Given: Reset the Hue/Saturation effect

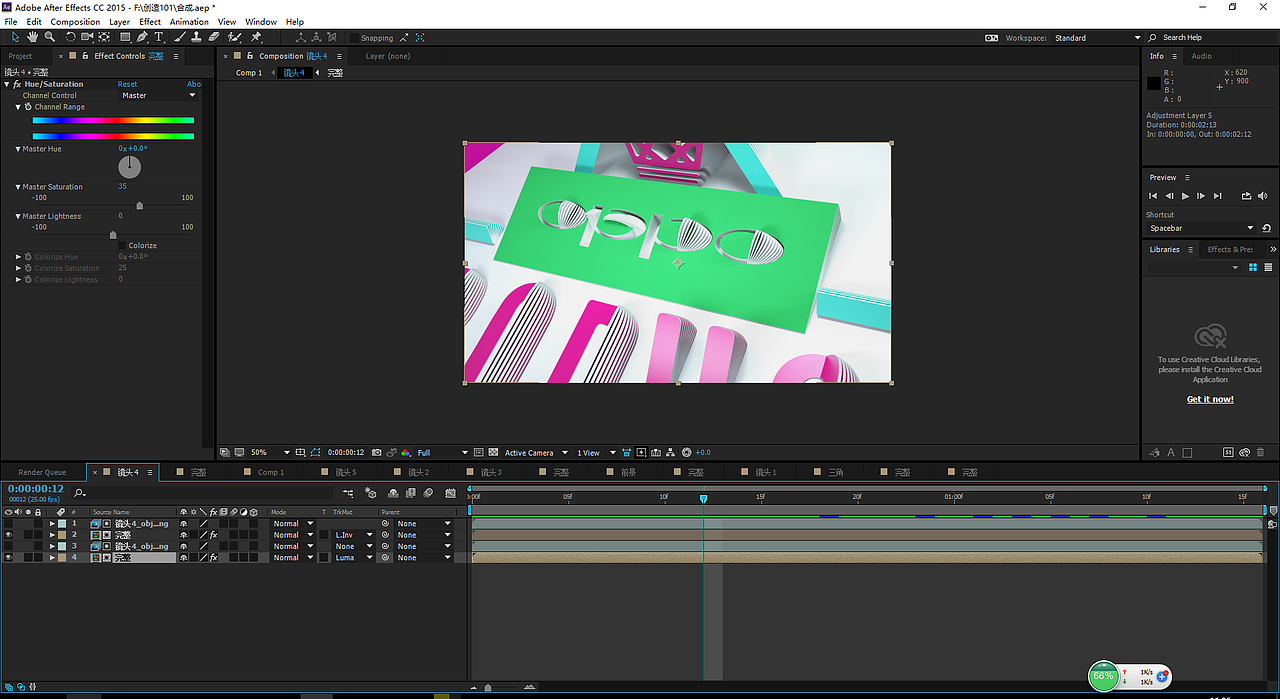Looking at the screenshot, I should pos(127,84).
